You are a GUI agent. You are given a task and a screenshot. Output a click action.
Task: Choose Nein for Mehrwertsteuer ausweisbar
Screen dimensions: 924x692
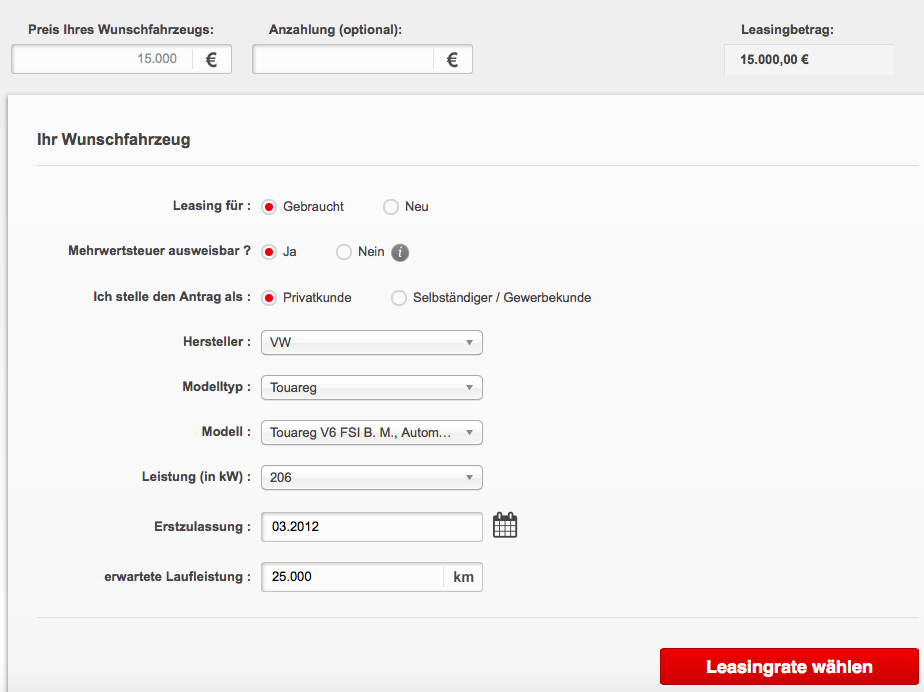point(344,252)
